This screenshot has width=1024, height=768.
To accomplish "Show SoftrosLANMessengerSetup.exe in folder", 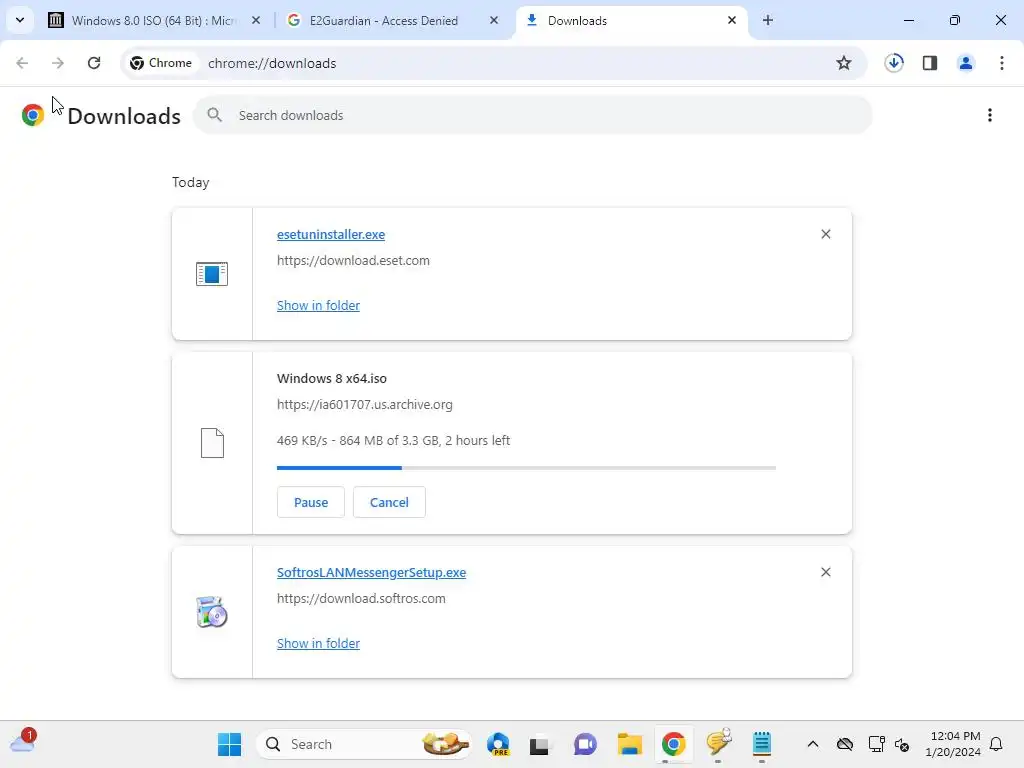I will 318,643.
